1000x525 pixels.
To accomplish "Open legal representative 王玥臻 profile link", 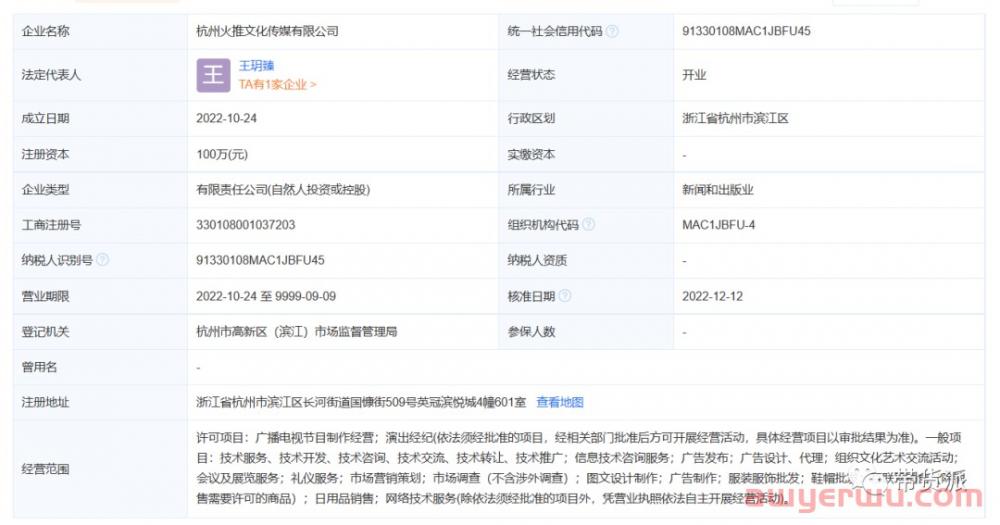I will point(256,66).
